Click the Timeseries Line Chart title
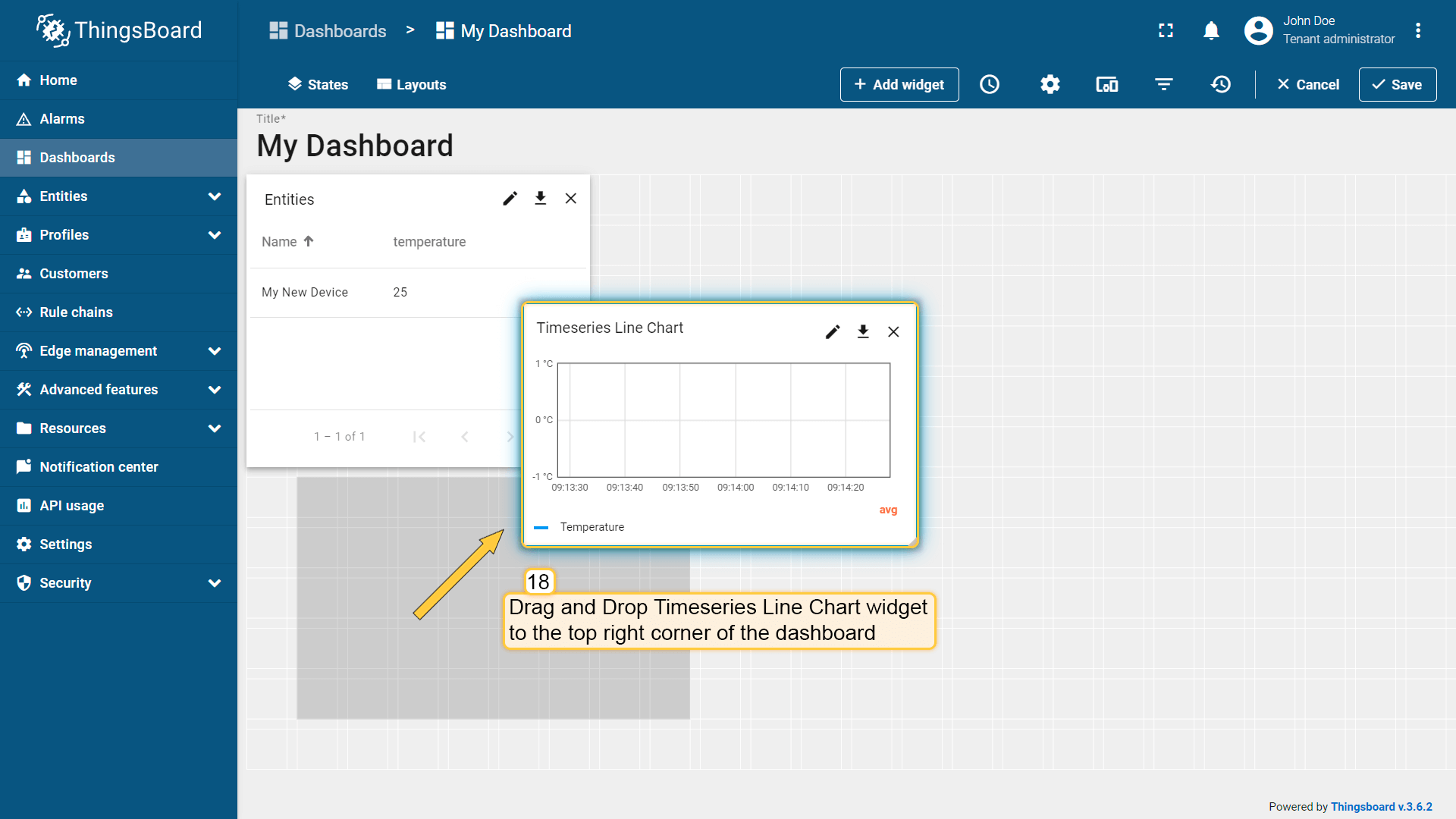 point(610,328)
